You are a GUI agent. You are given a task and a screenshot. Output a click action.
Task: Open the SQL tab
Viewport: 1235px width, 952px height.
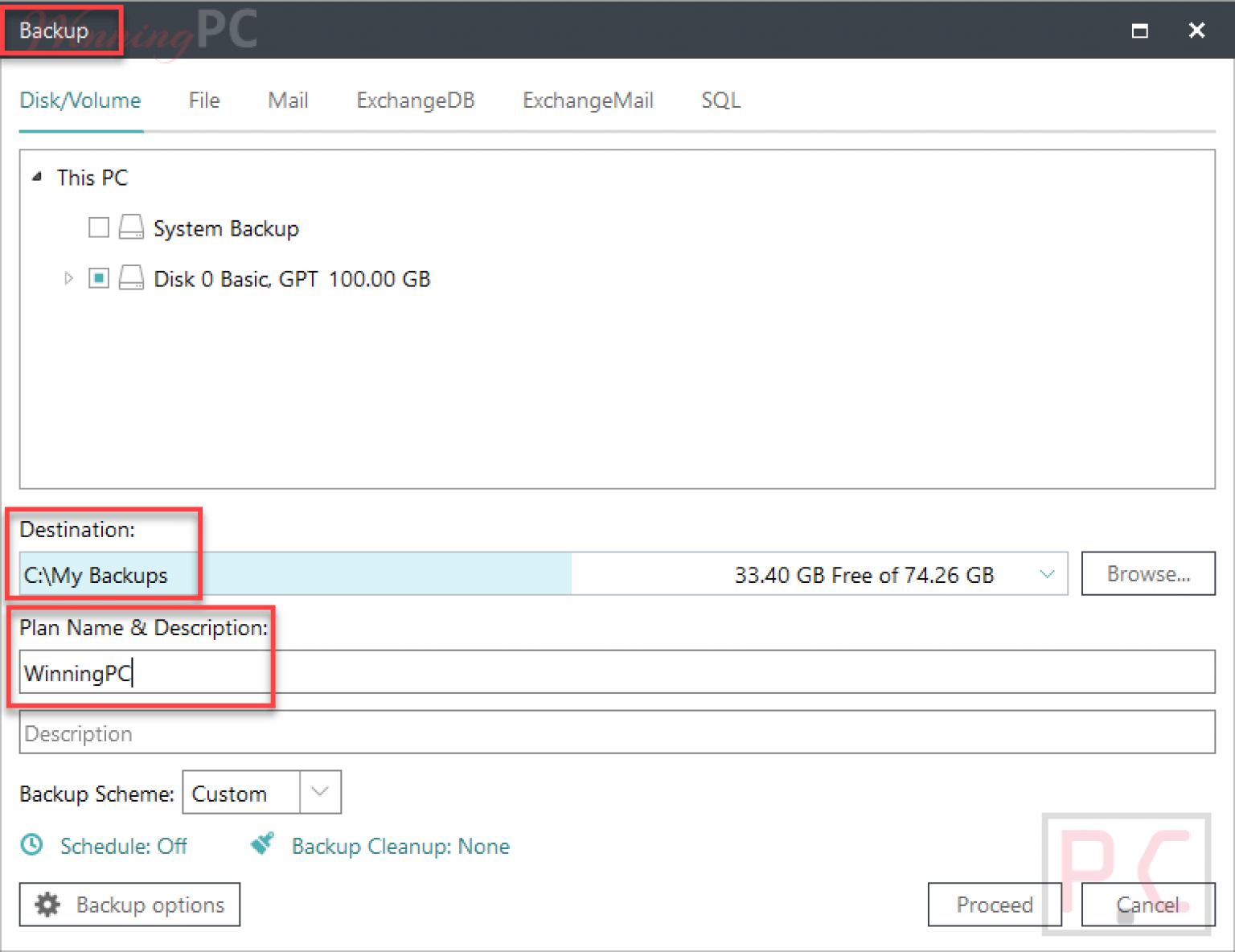720,101
